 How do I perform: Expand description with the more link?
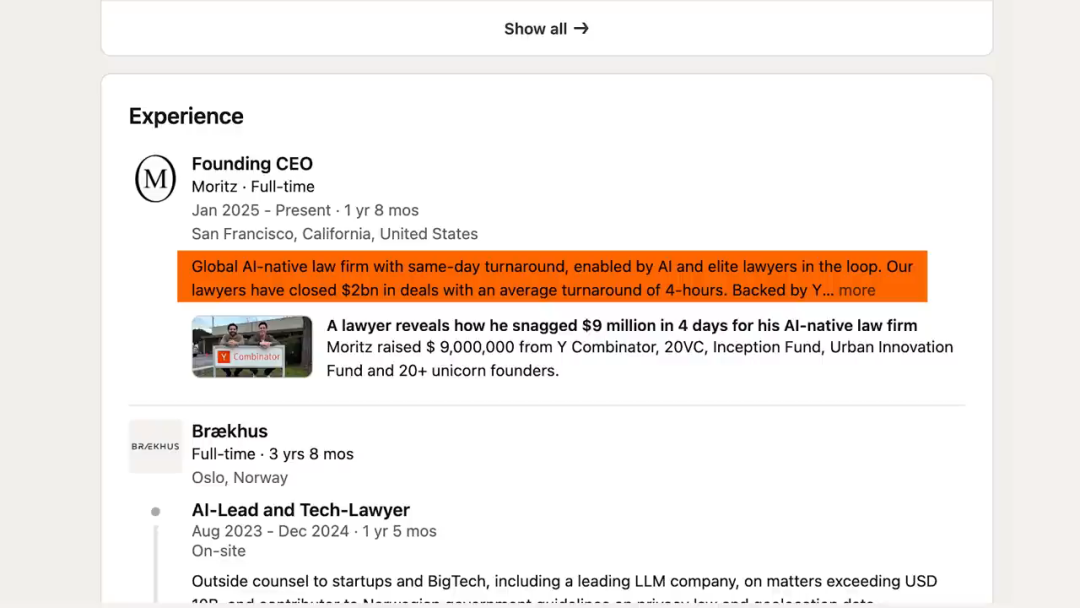pyautogui.click(x=857, y=290)
